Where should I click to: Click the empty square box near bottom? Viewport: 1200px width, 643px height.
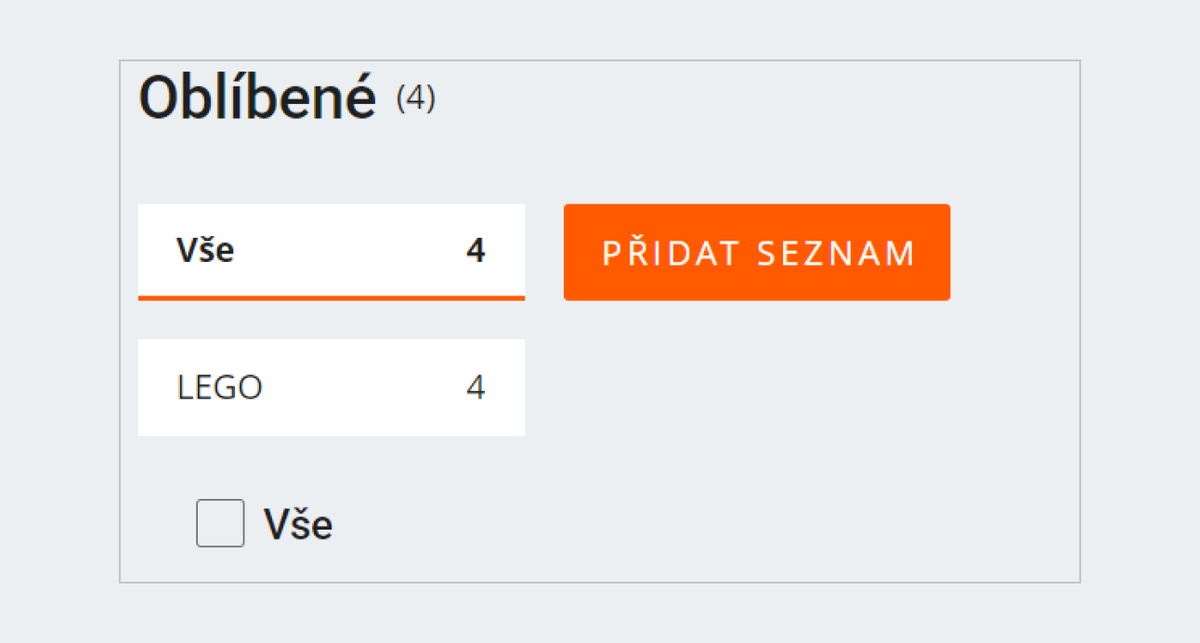(x=220, y=523)
